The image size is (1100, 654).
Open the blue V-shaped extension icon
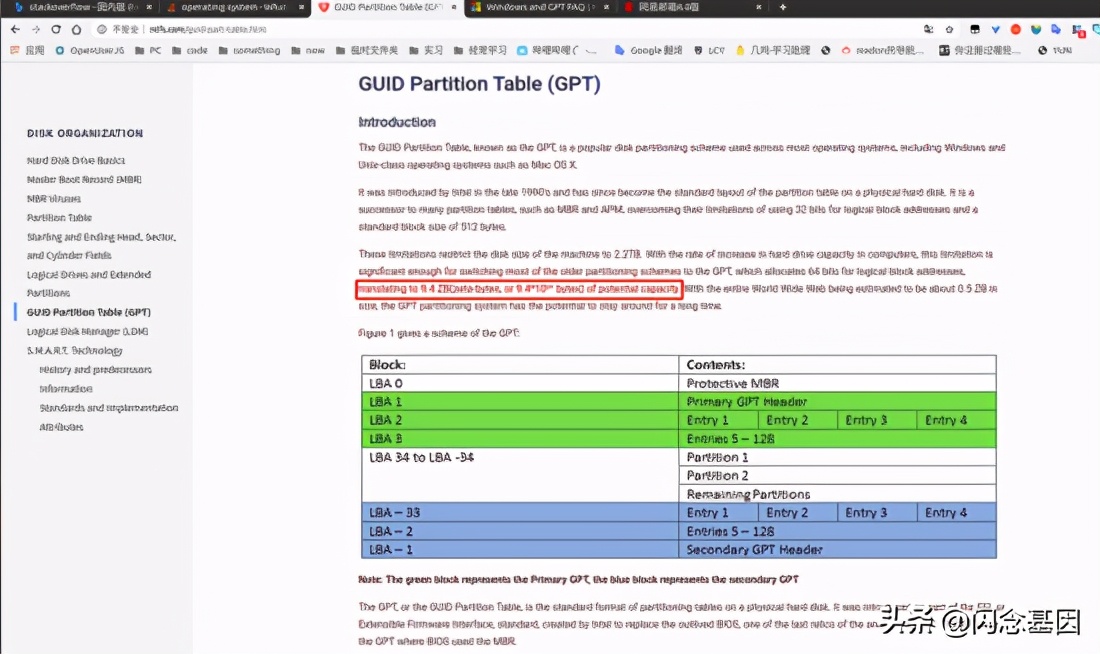[x=996, y=30]
